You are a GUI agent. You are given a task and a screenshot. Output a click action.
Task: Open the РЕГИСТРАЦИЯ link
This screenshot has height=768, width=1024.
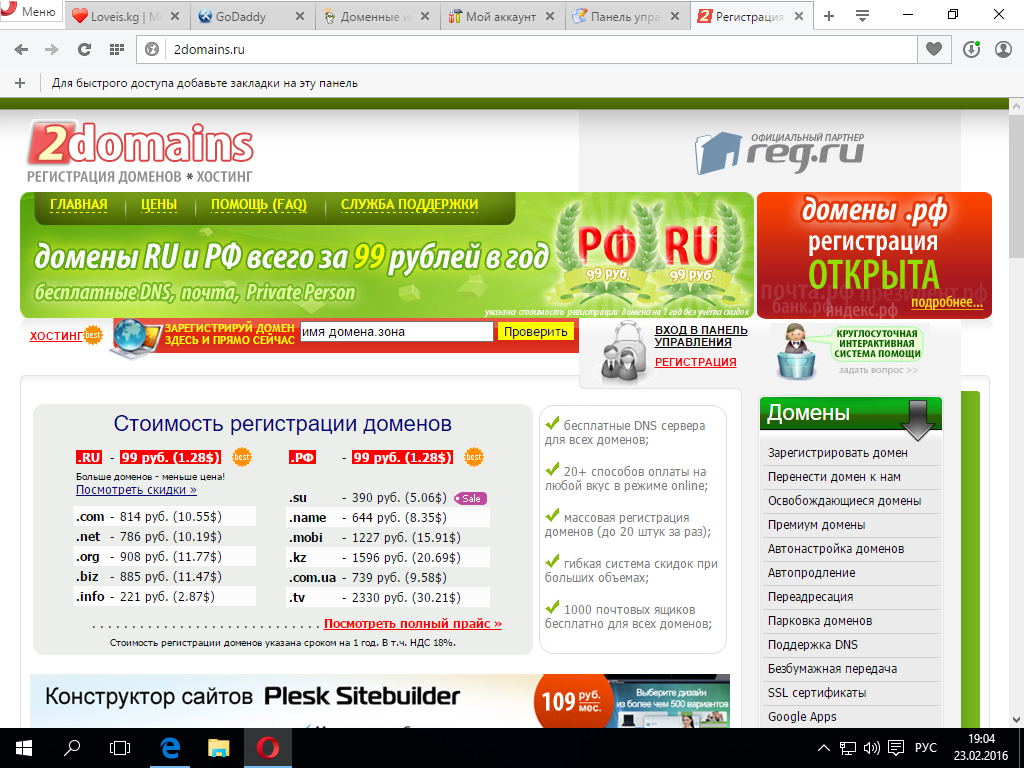[x=696, y=362]
